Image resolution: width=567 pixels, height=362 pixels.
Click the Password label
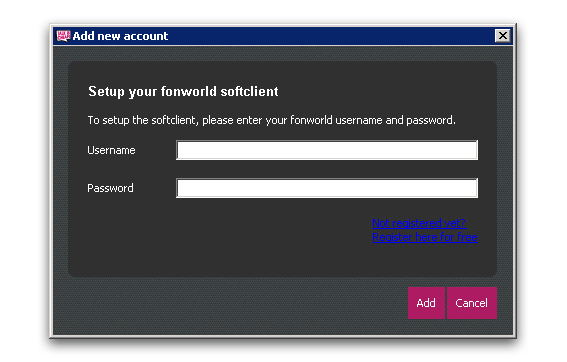(110, 188)
